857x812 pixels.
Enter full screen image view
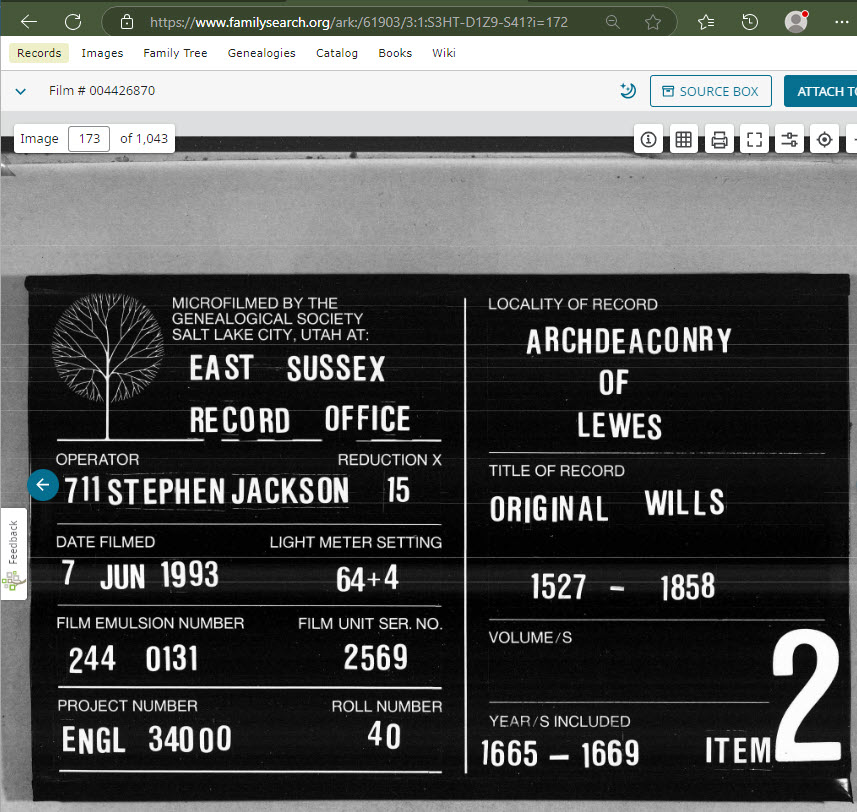point(754,140)
